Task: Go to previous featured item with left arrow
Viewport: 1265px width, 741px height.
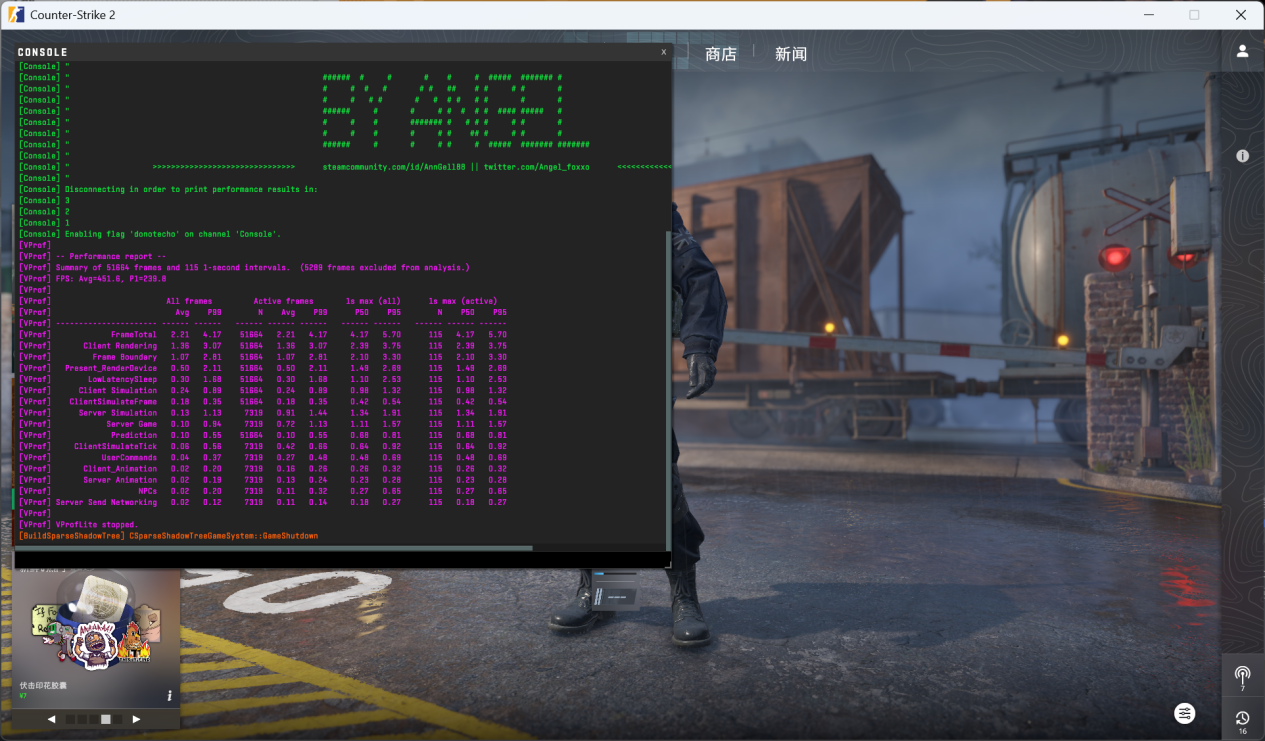Action: tap(52, 719)
